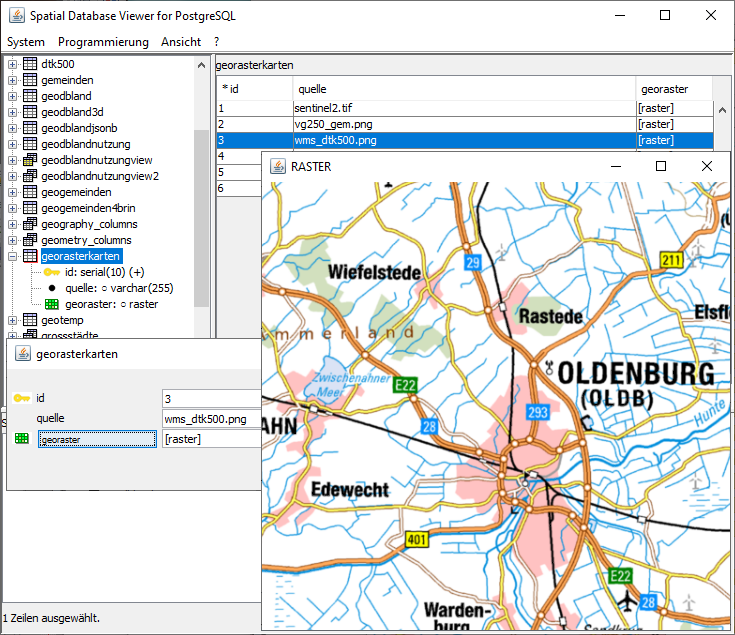The image size is (735, 635).
Task: Click the georaster button in the dialog
Action: 98,439
